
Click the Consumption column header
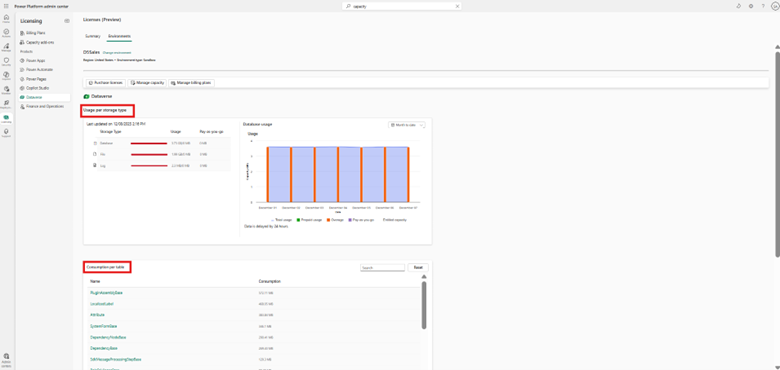click(x=270, y=281)
